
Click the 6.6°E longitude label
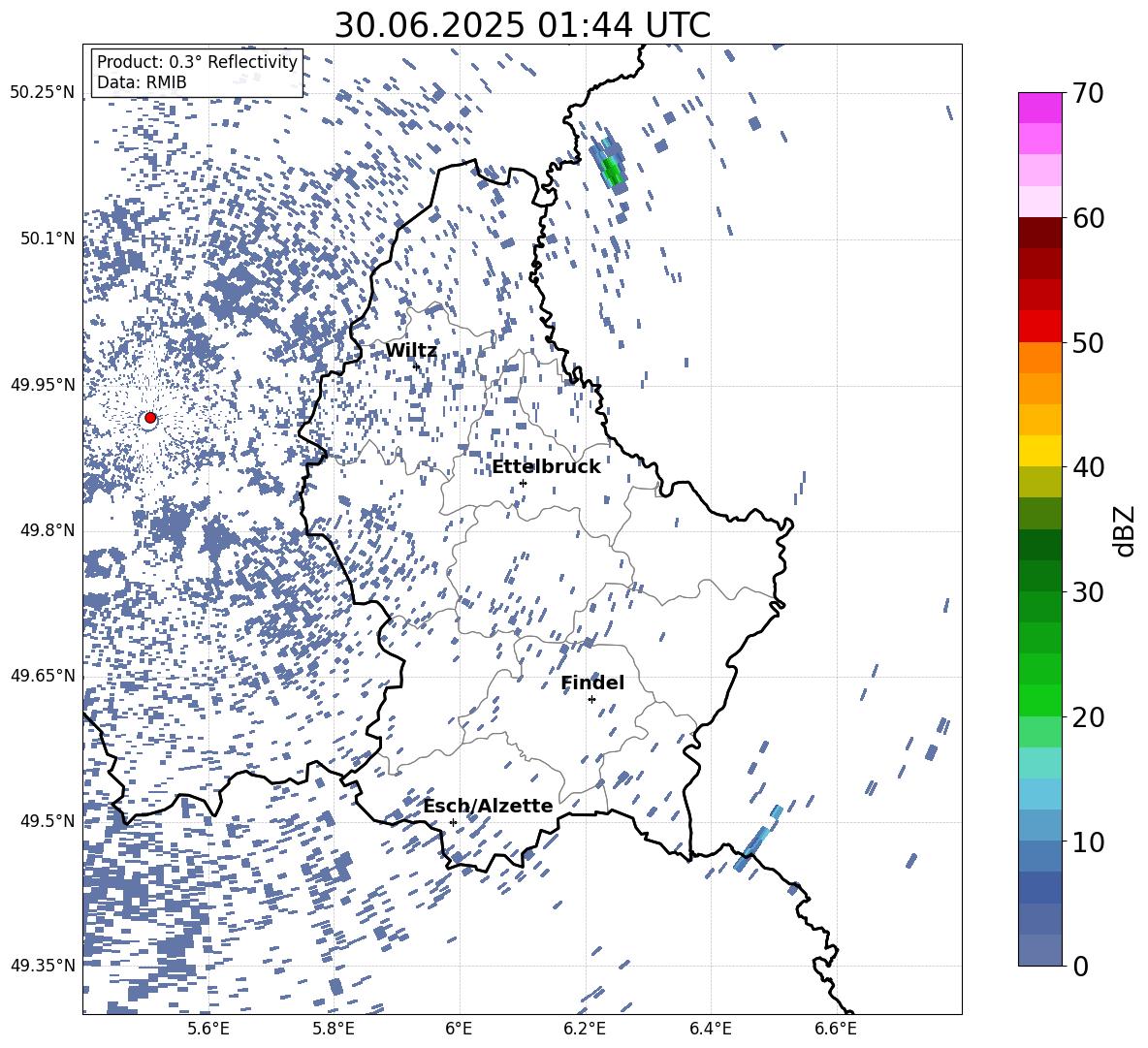tap(836, 1029)
